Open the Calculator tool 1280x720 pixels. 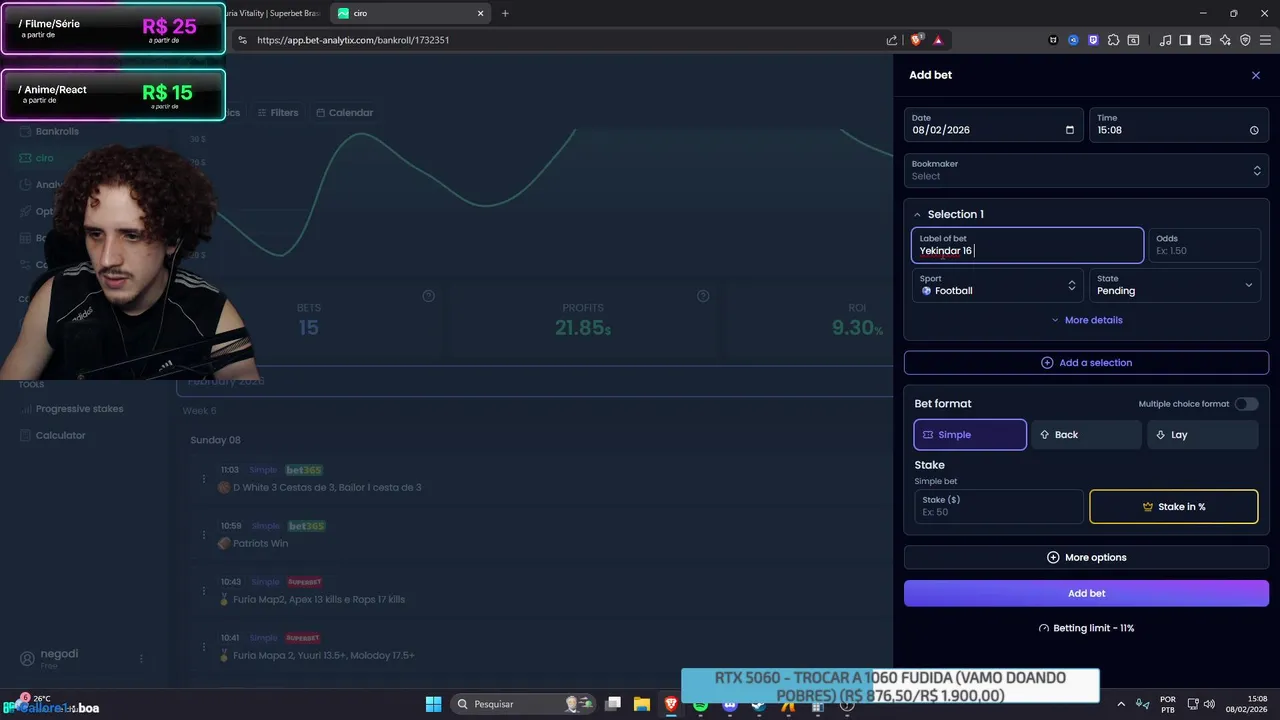click(54, 435)
